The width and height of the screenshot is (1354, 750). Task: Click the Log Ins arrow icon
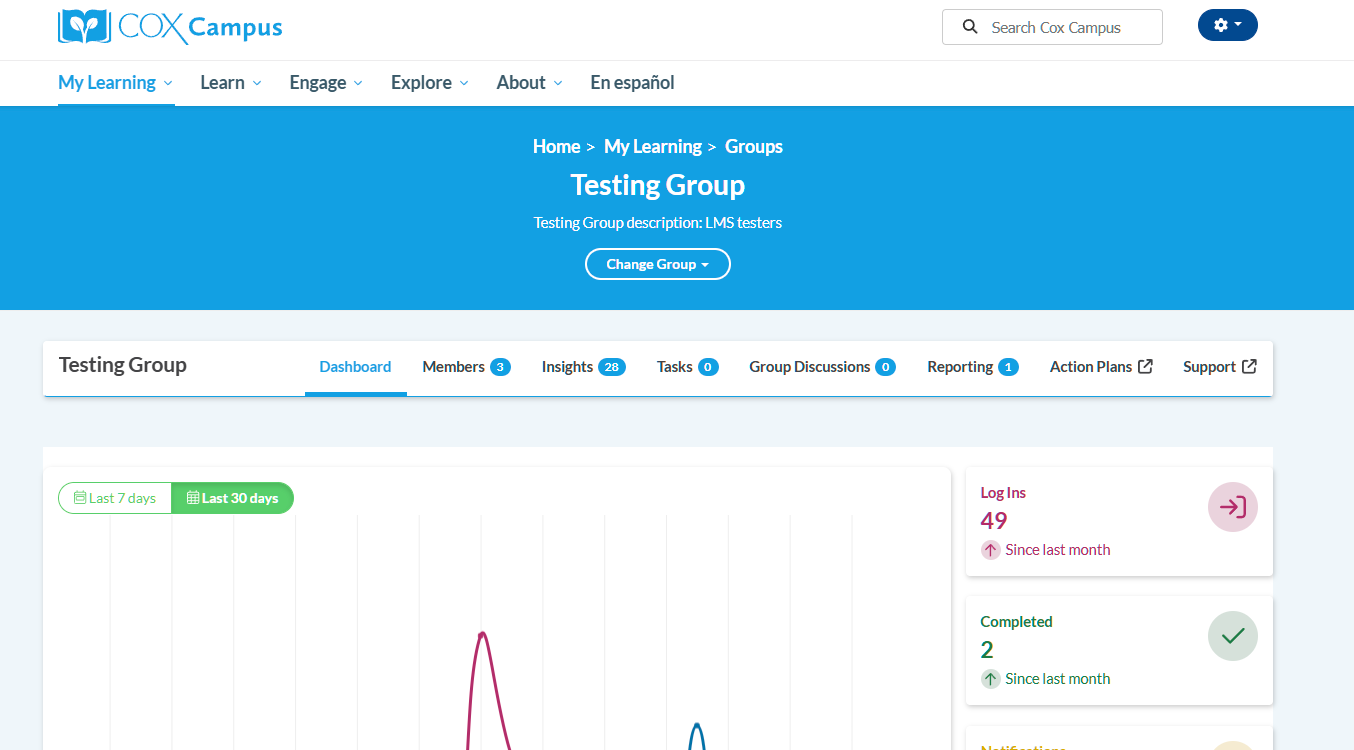coord(1232,507)
